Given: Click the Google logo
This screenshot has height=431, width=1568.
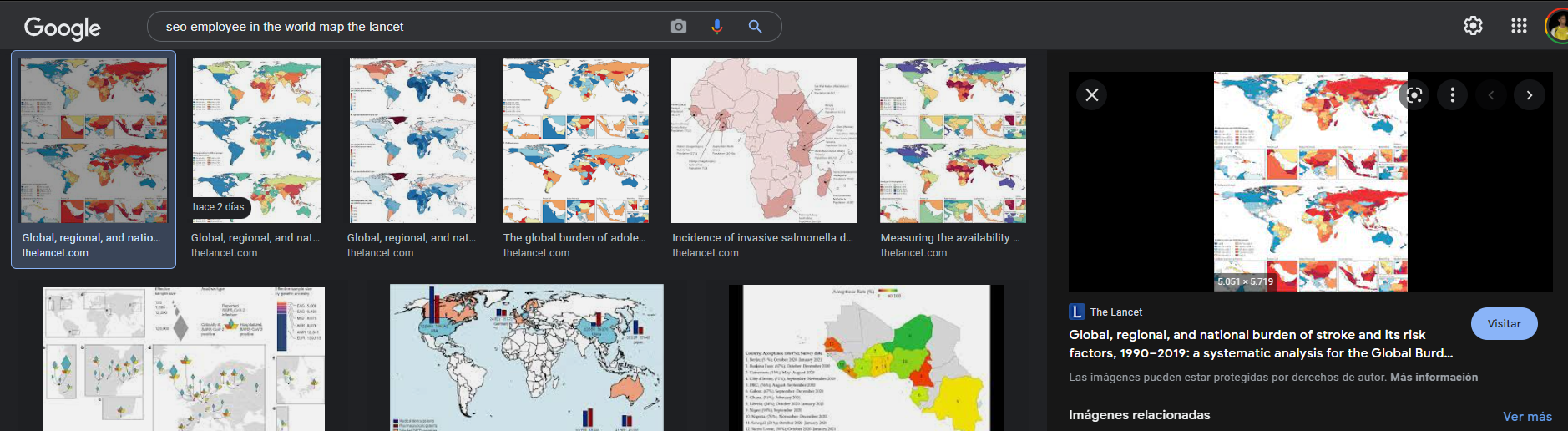Looking at the screenshot, I should click(62, 28).
